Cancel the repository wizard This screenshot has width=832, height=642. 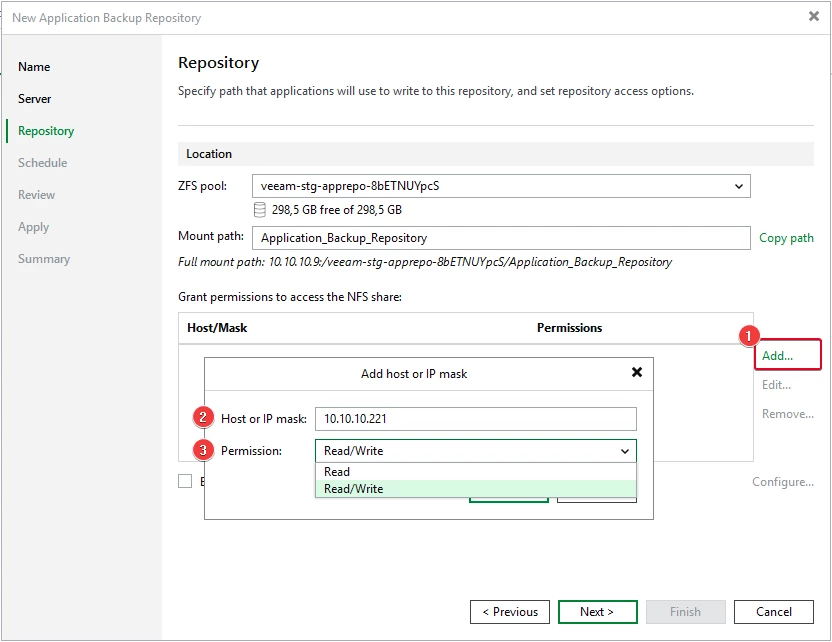tap(774, 612)
